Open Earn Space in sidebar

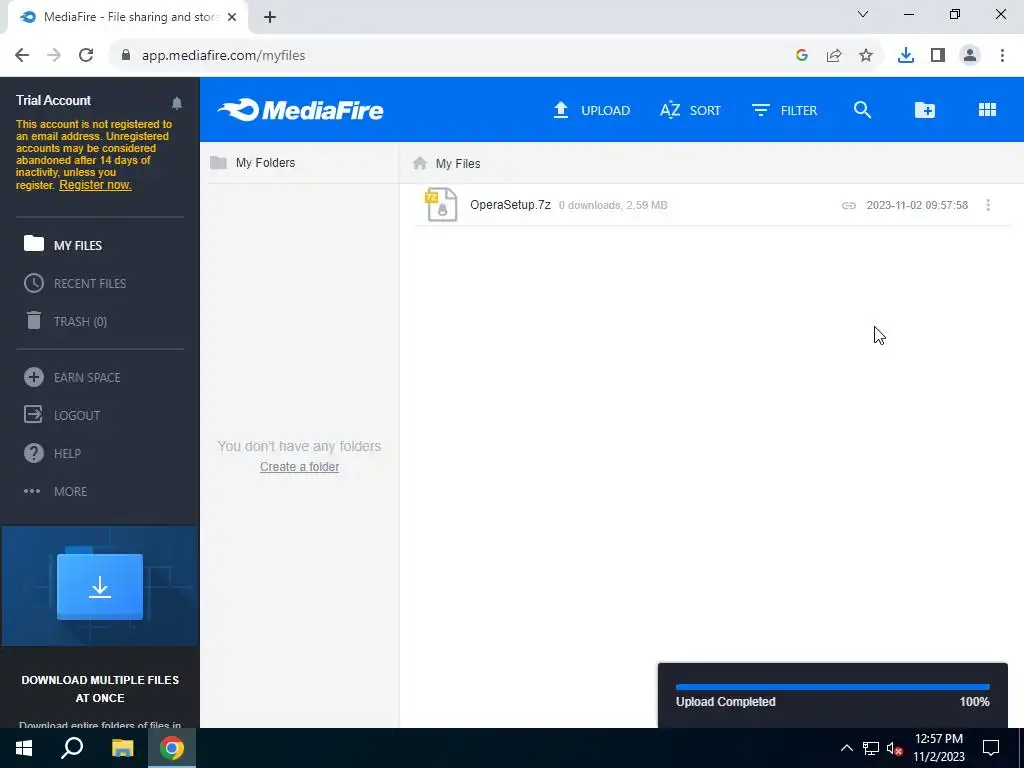click(72, 377)
